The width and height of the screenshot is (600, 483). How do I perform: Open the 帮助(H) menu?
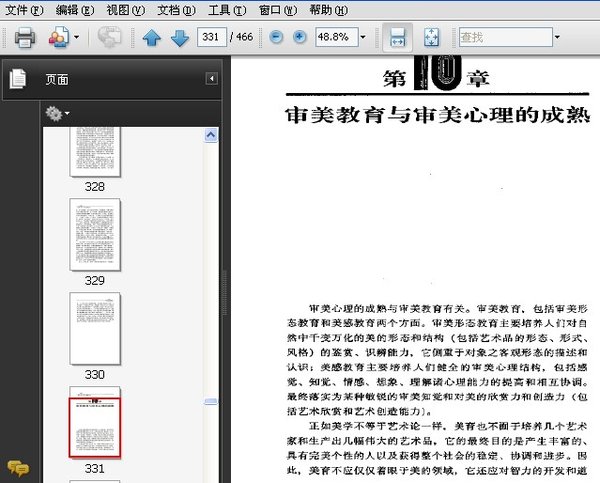point(329,10)
